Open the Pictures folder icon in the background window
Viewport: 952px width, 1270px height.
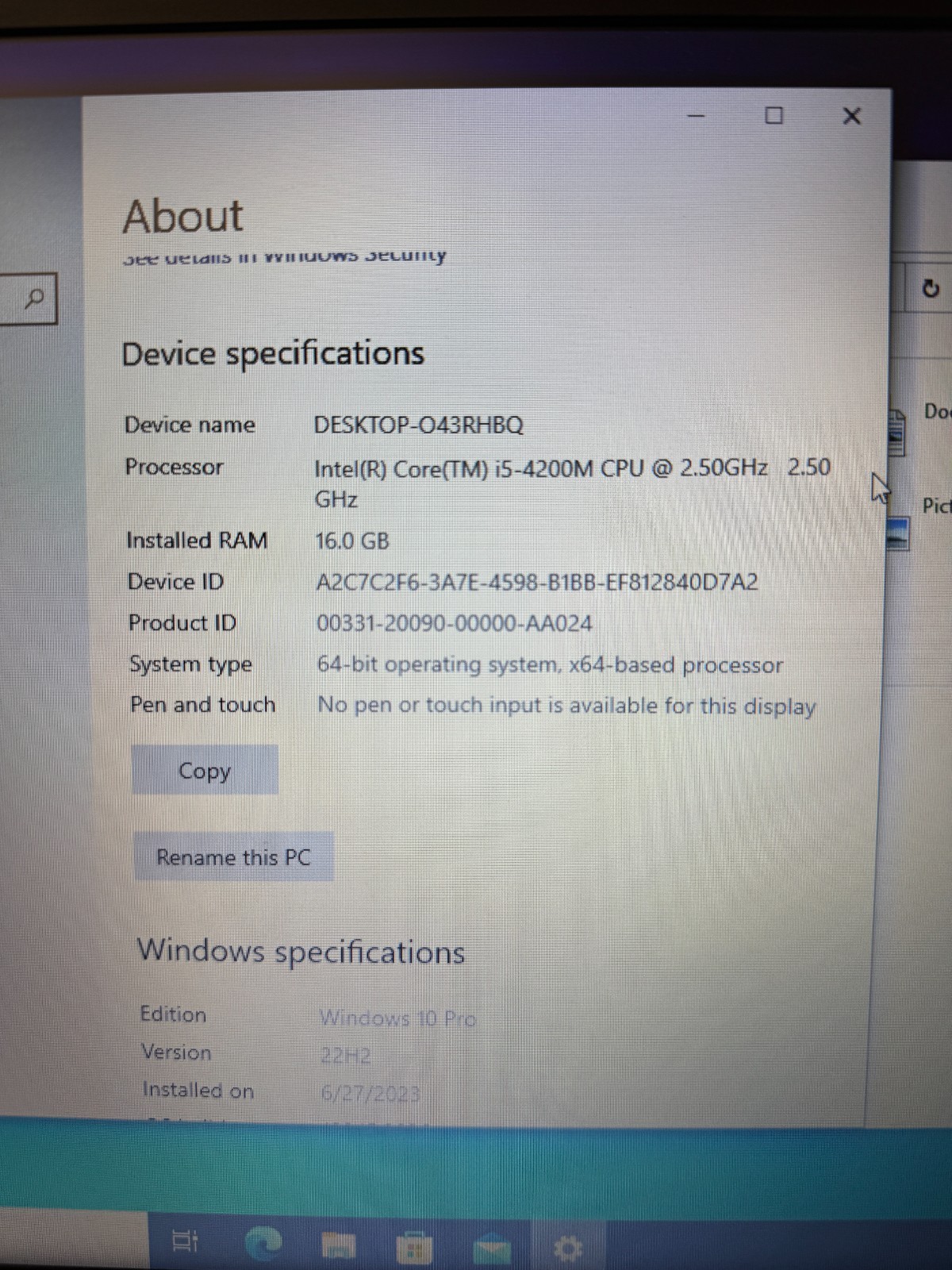[x=897, y=533]
